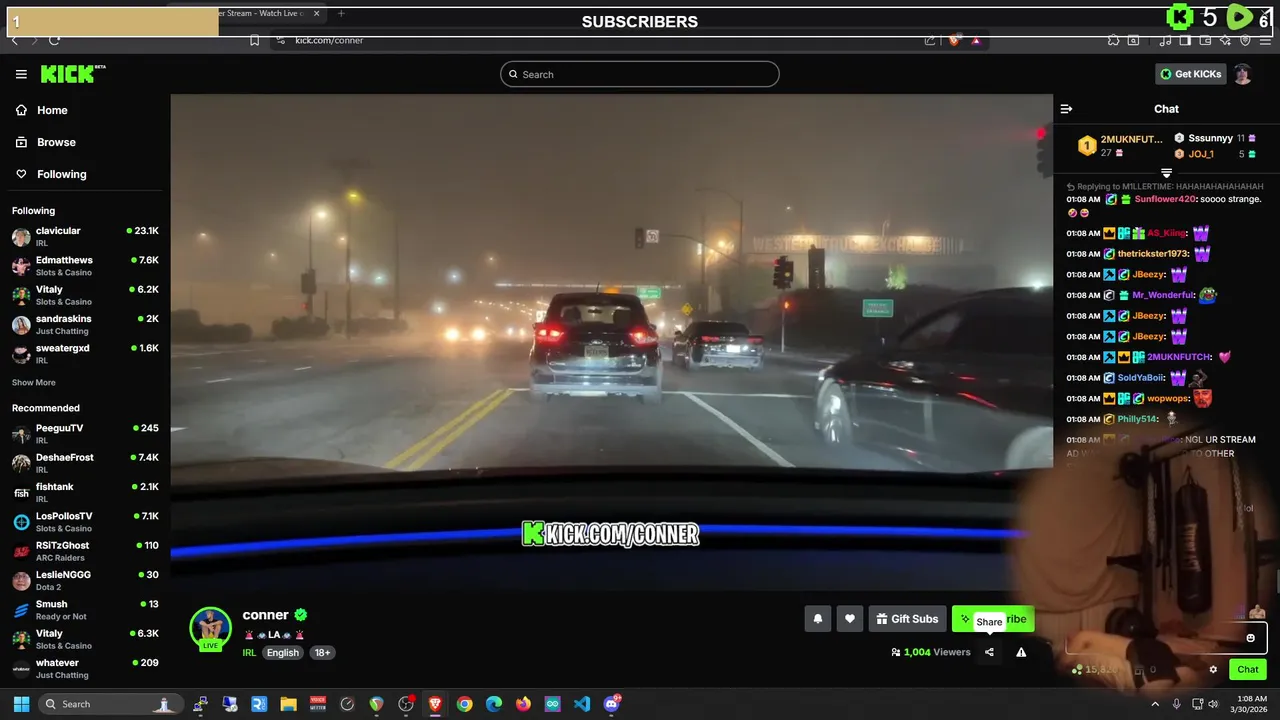
Task: Click username Mr_Wonderful in chat
Action: click(x=1163, y=295)
